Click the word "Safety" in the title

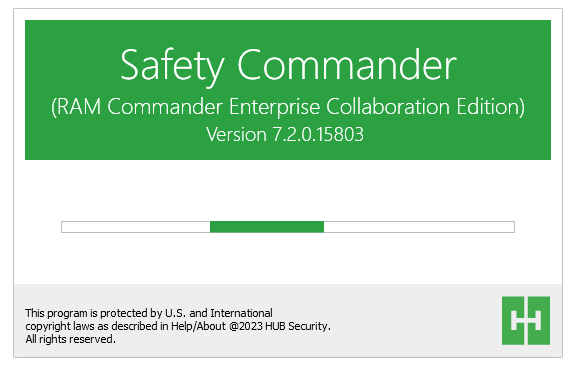coord(172,66)
